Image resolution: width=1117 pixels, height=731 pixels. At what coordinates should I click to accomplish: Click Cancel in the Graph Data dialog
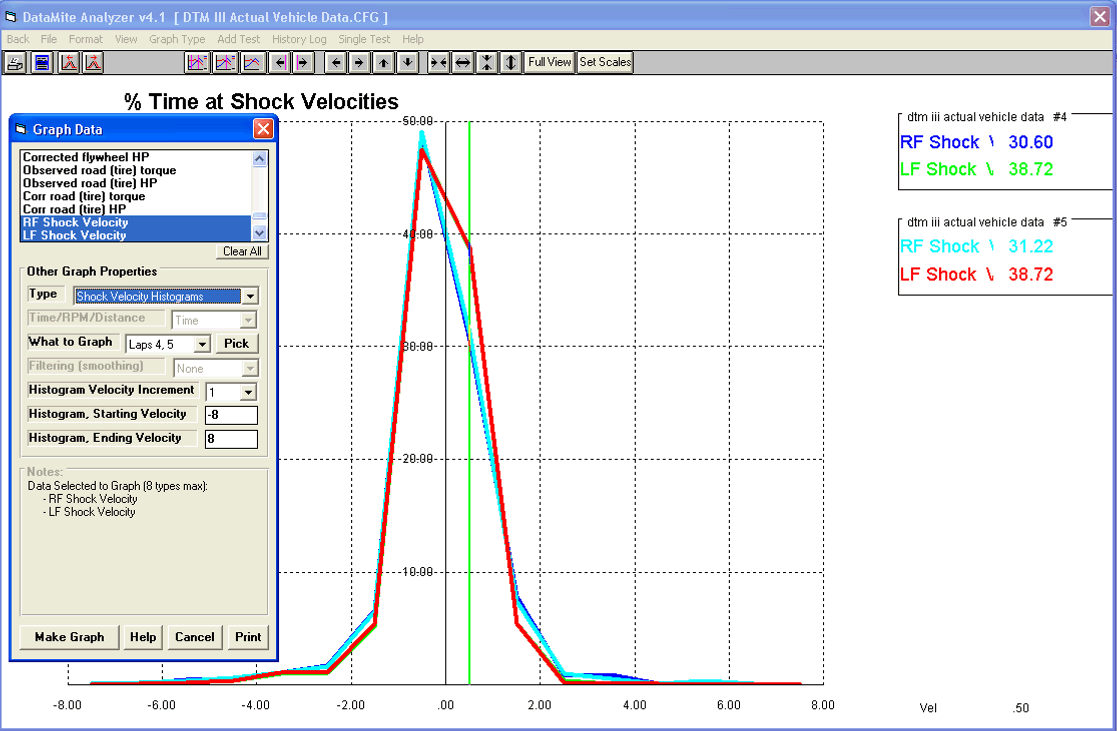(194, 637)
